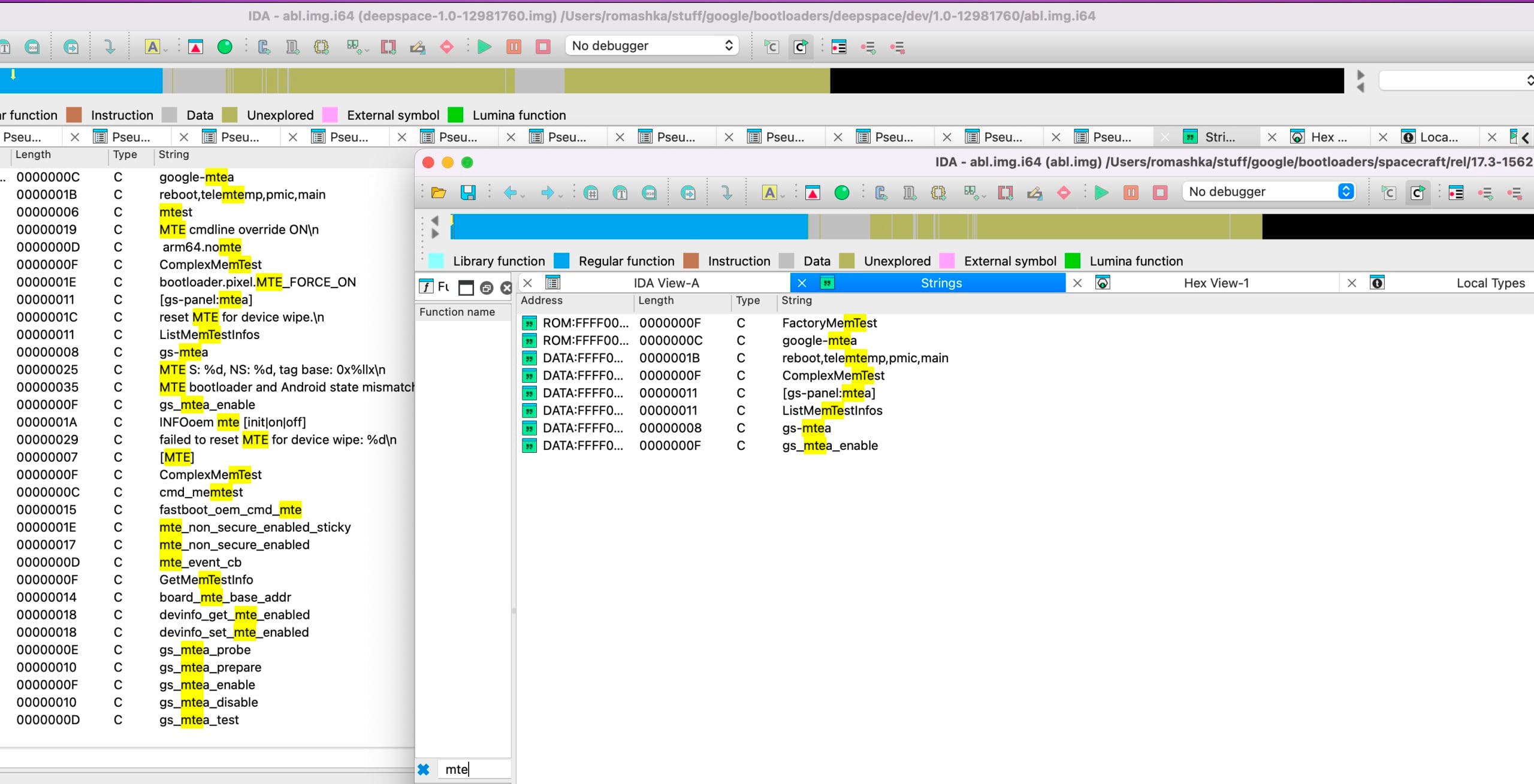Click the green circle icon in the back window toolbar
This screenshot has height=784, width=1534.
point(225,46)
